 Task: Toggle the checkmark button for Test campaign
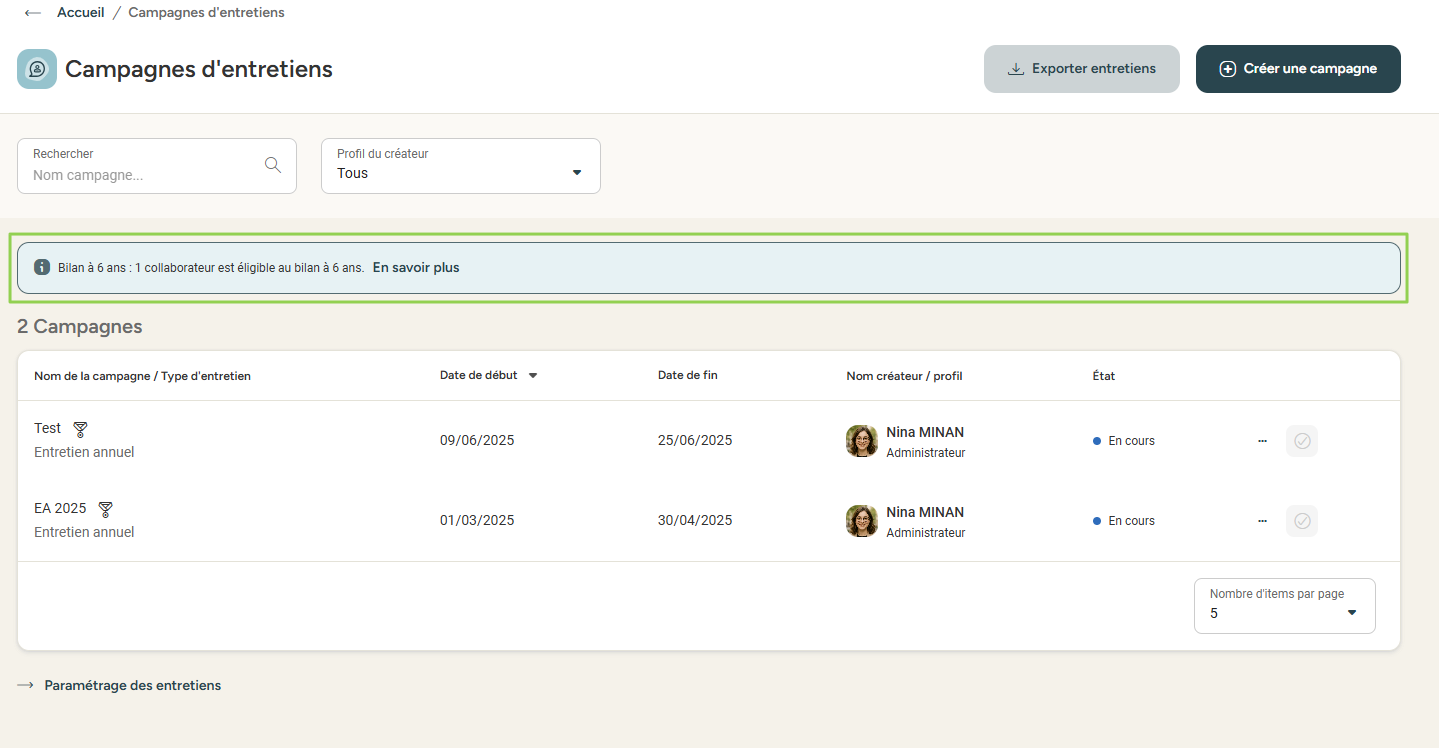[1301, 441]
